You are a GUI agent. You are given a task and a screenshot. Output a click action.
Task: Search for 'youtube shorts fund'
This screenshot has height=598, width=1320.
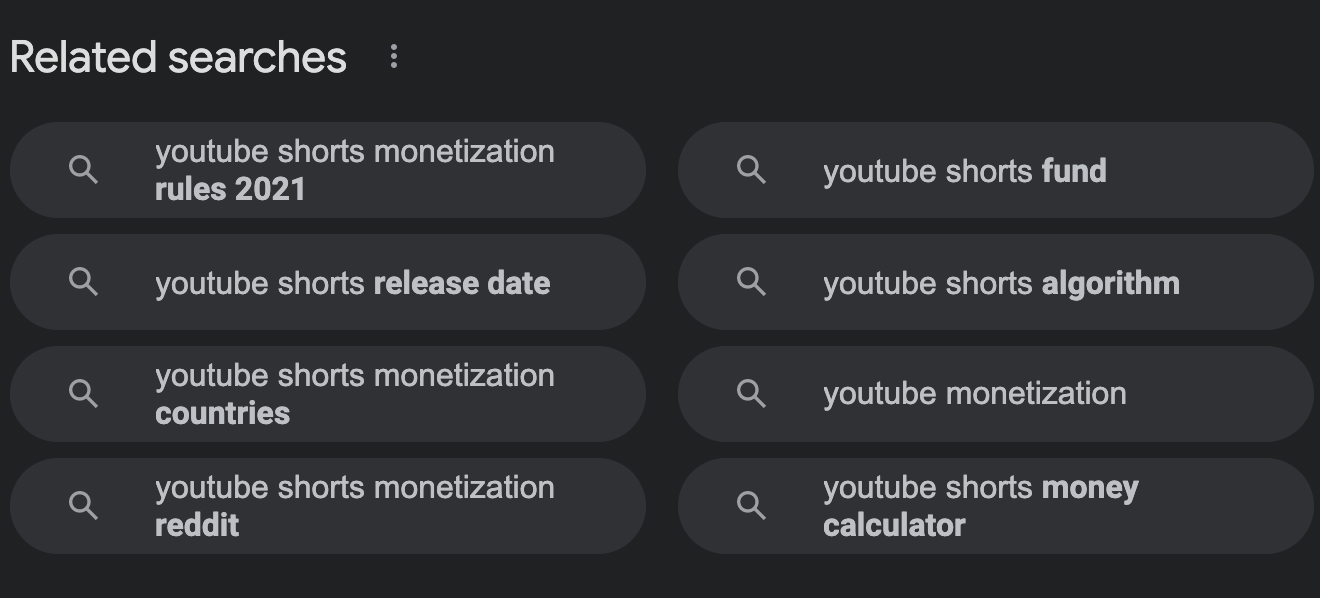click(996, 170)
